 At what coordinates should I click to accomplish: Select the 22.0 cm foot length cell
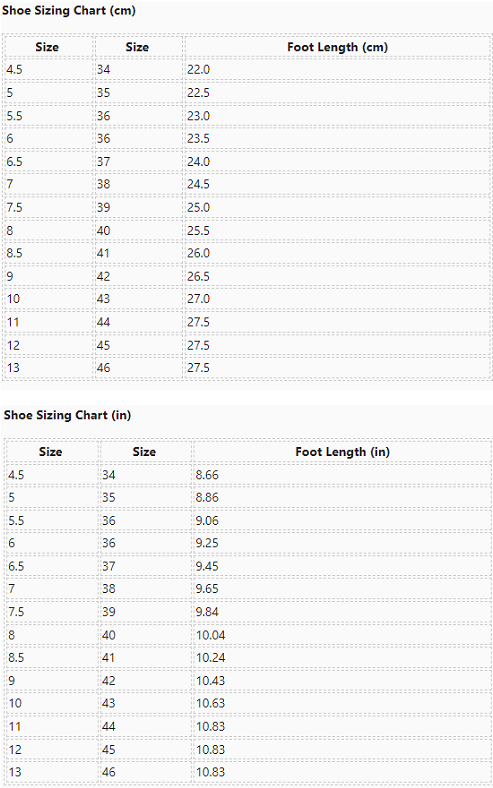[x=338, y=69]
